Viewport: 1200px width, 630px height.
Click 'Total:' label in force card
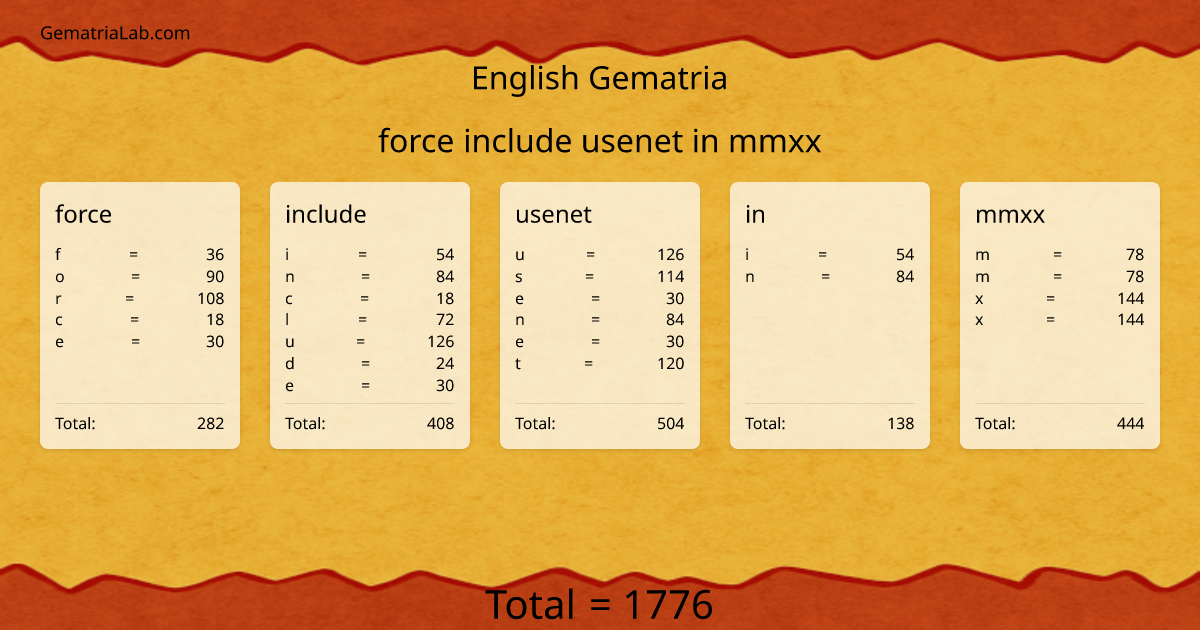[75, 423]
